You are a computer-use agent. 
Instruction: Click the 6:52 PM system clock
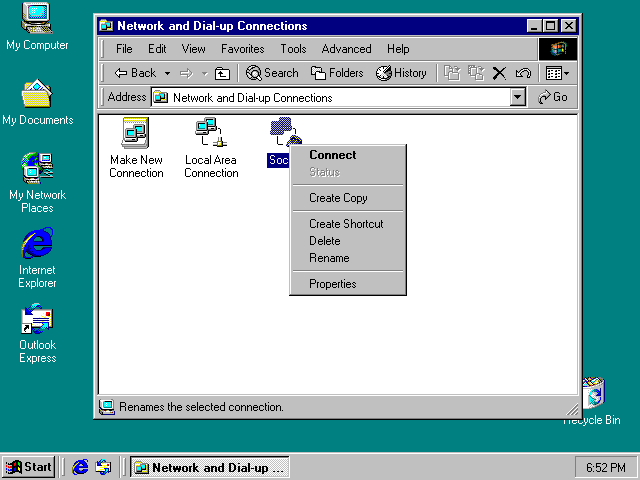pos(606,467)
